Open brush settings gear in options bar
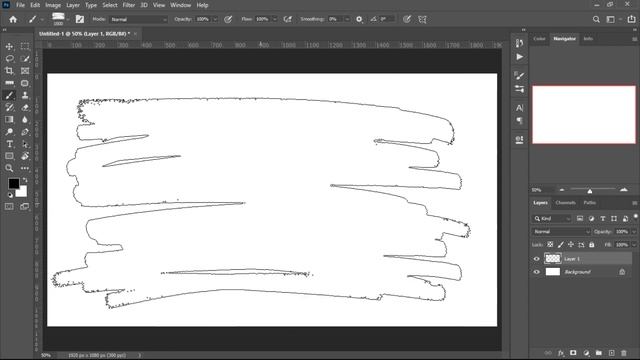This screenshot has height=360, width=640. click(359, 19)
